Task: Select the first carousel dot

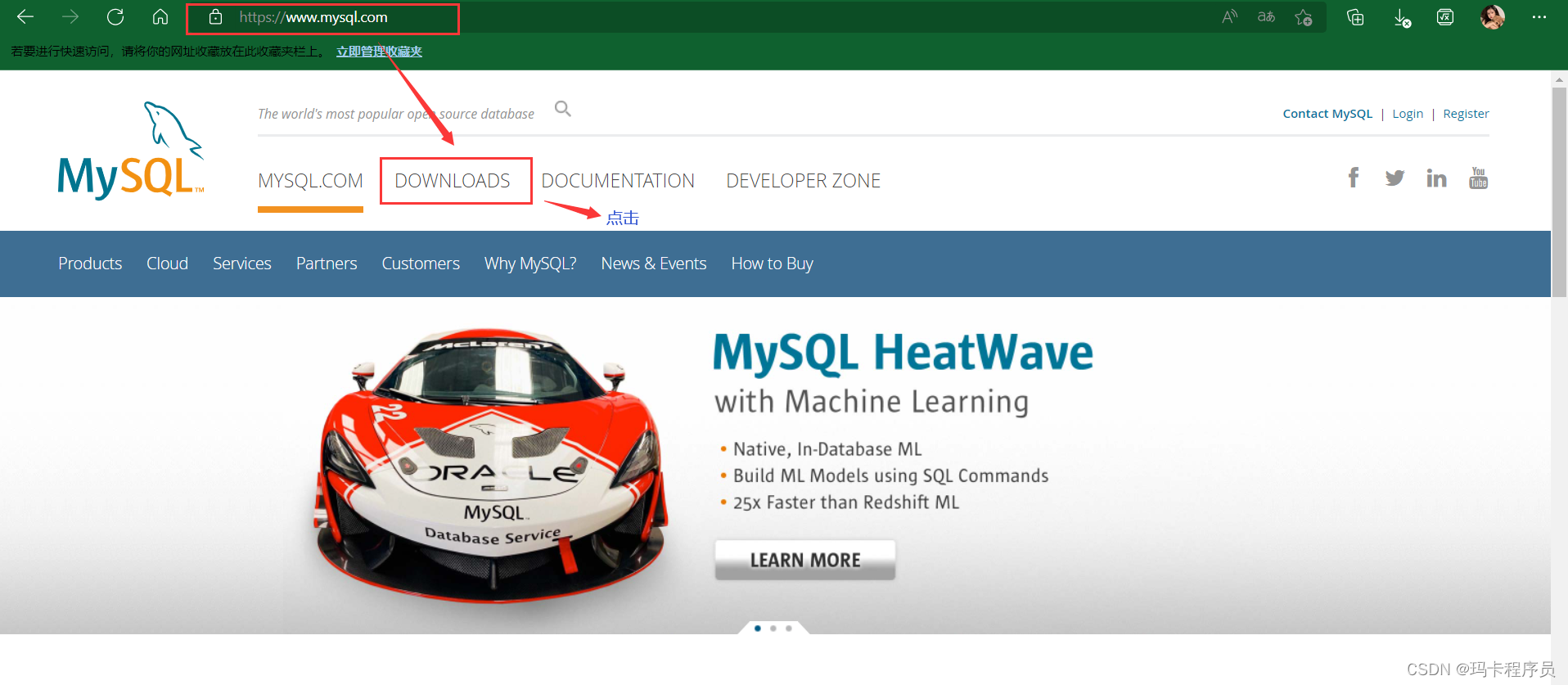Action: [758, 629]
